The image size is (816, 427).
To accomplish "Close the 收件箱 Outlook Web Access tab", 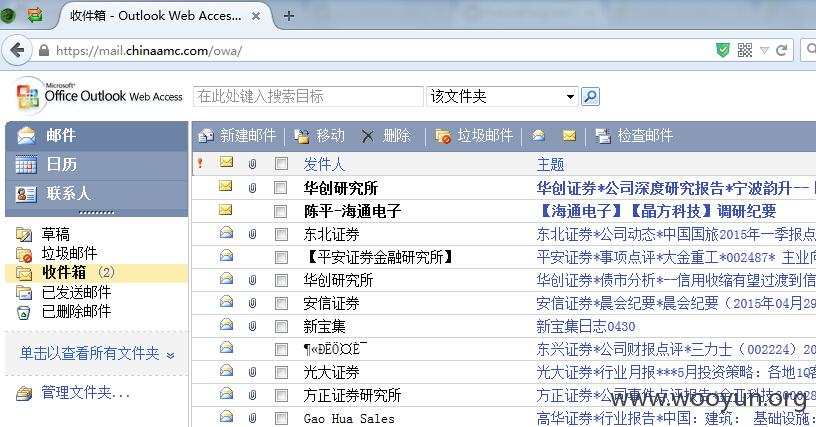I will (x=256, y=16).
